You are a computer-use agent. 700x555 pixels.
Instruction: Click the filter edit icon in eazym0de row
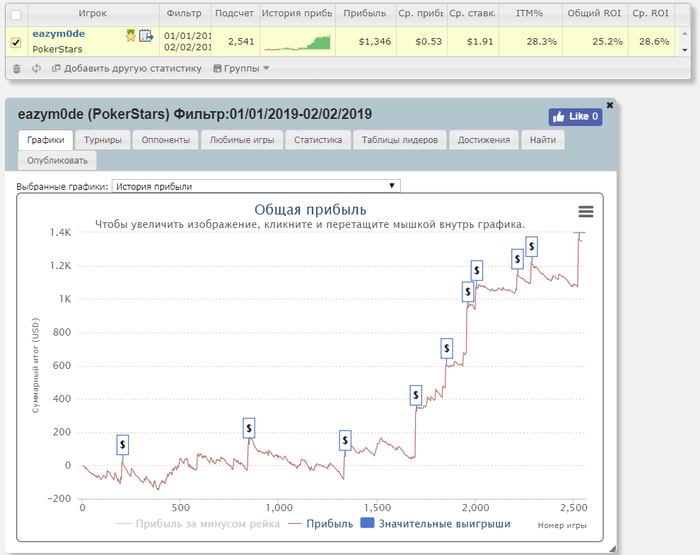click(x=146, y=35)
